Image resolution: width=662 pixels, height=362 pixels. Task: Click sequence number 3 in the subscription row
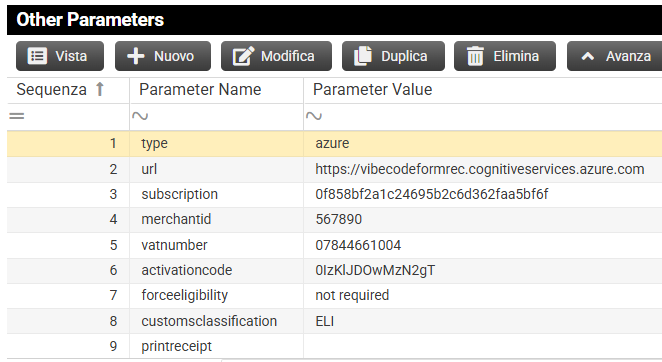pyautogui.click(x=113, y=194)
